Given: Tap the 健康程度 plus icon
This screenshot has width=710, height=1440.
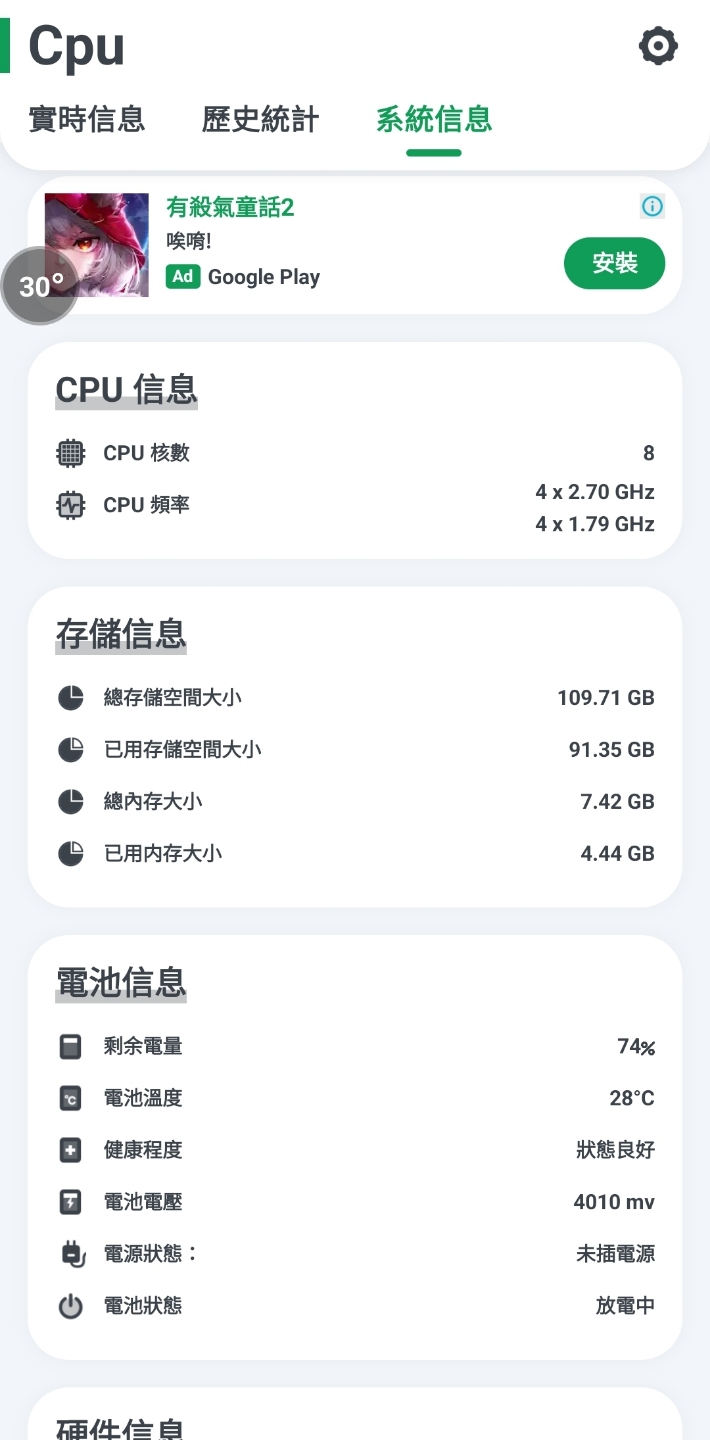Looking at the screenshot, I should point(70,1150).
